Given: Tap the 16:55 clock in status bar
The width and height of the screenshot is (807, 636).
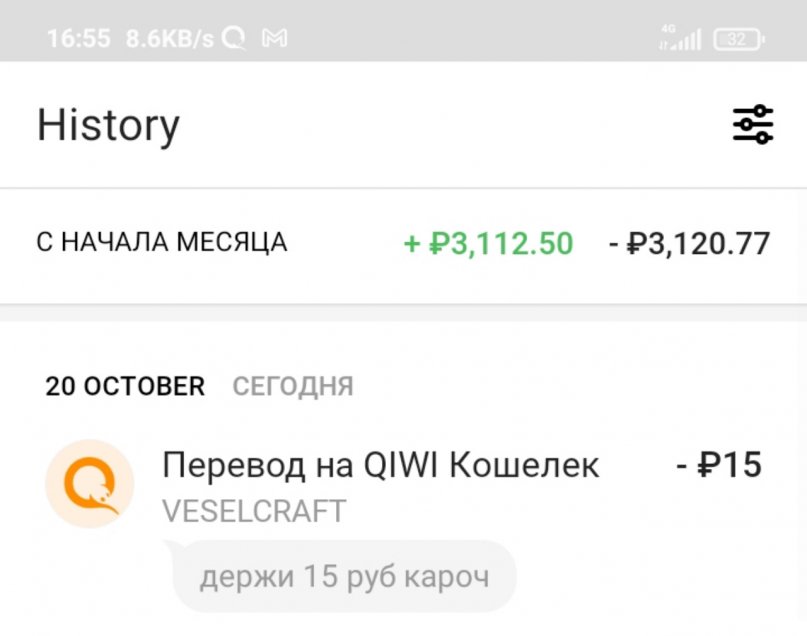Looking at the screenshot, I should [78, 39].
